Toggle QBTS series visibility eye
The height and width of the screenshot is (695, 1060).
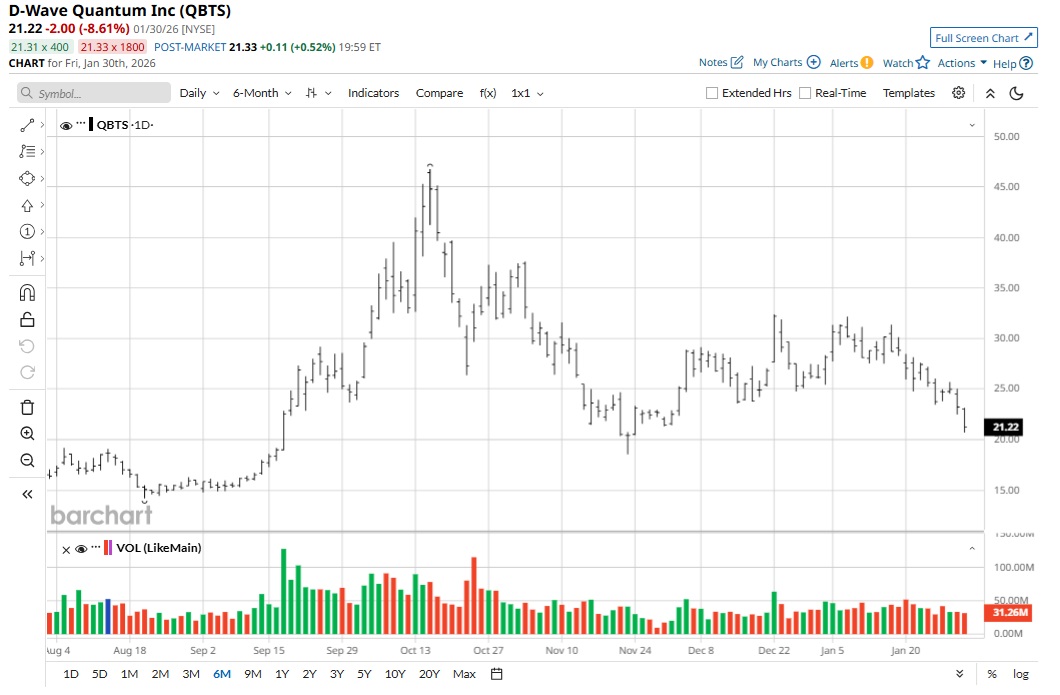pos(66,126)
